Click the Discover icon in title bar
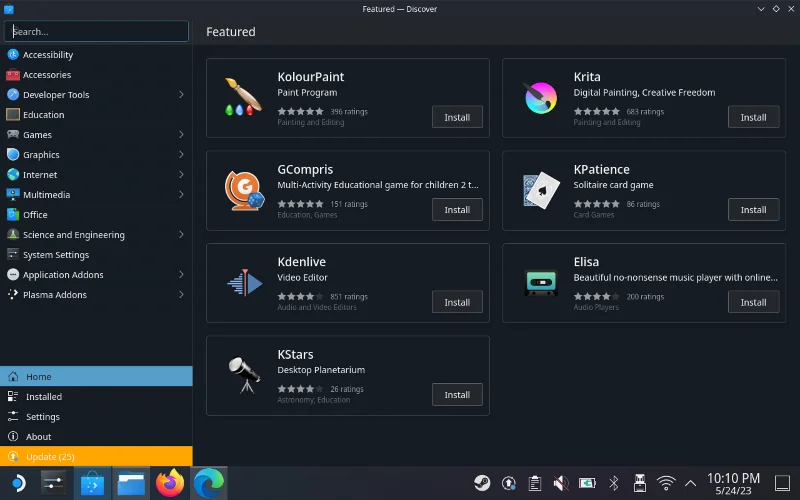 pyautogui.click(x=9, y=9)
